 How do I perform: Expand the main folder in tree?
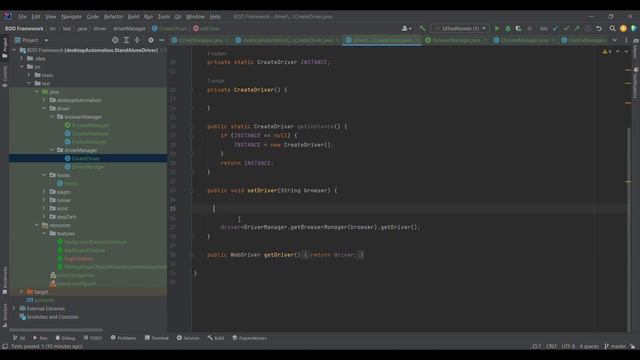[x=29, y=75]
